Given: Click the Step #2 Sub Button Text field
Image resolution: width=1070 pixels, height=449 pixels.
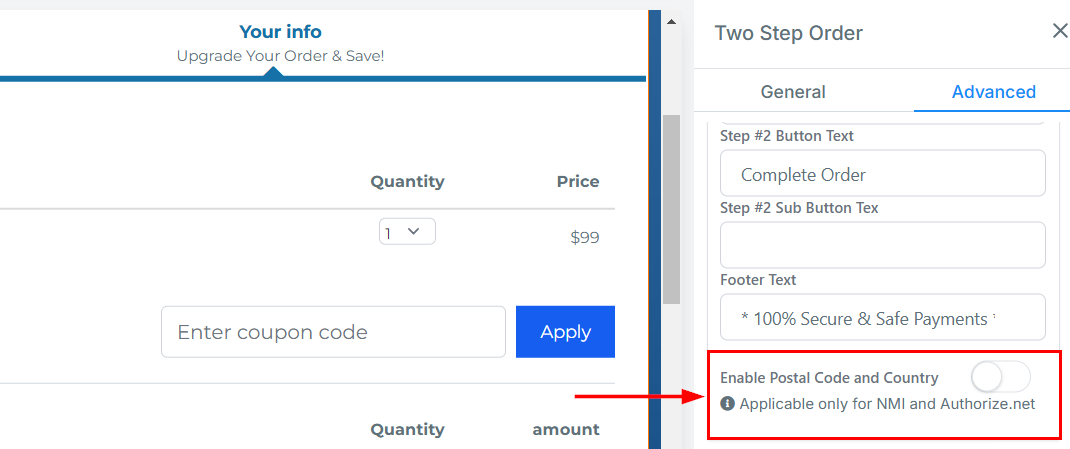Looking at the screenshot, I should pos(882,245).
